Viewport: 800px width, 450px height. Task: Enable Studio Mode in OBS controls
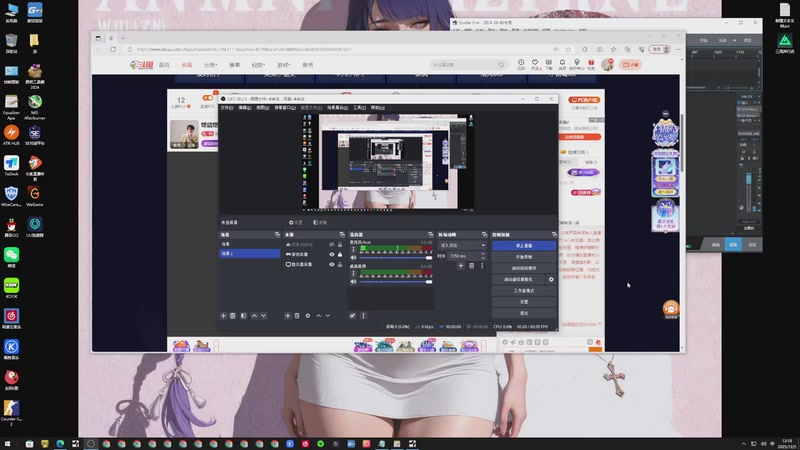(524, 291)
